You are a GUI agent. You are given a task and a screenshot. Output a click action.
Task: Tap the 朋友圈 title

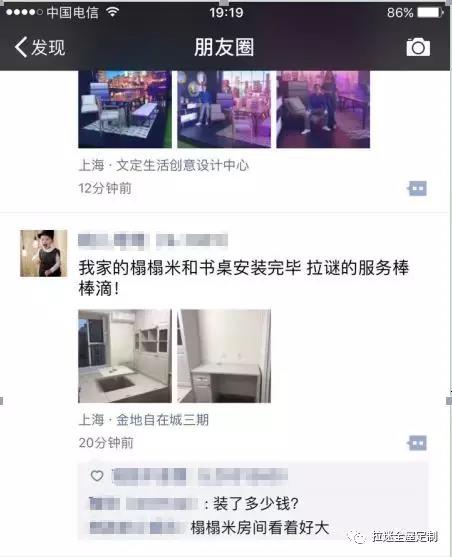(224, 47)
